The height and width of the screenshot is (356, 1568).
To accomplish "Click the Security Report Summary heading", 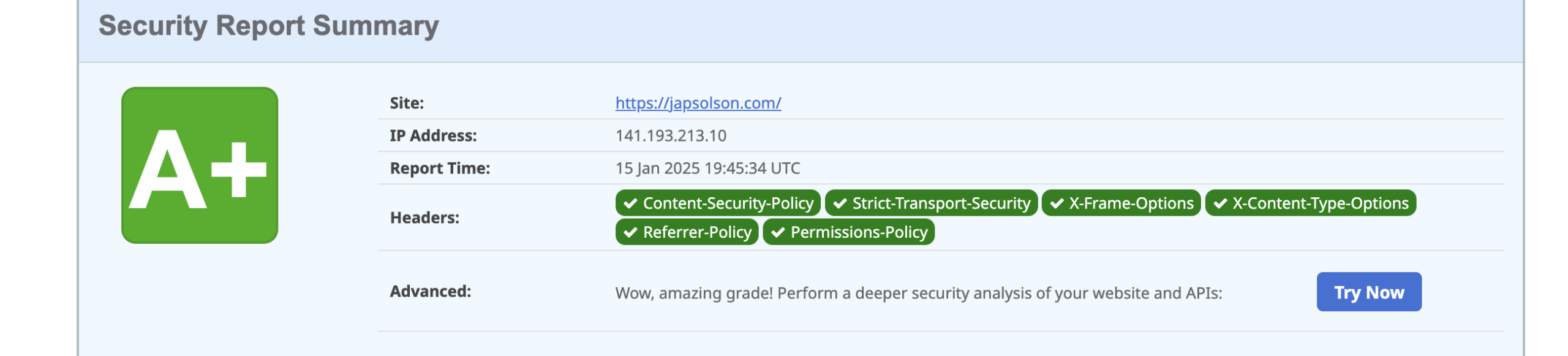I will pos(268,26).
